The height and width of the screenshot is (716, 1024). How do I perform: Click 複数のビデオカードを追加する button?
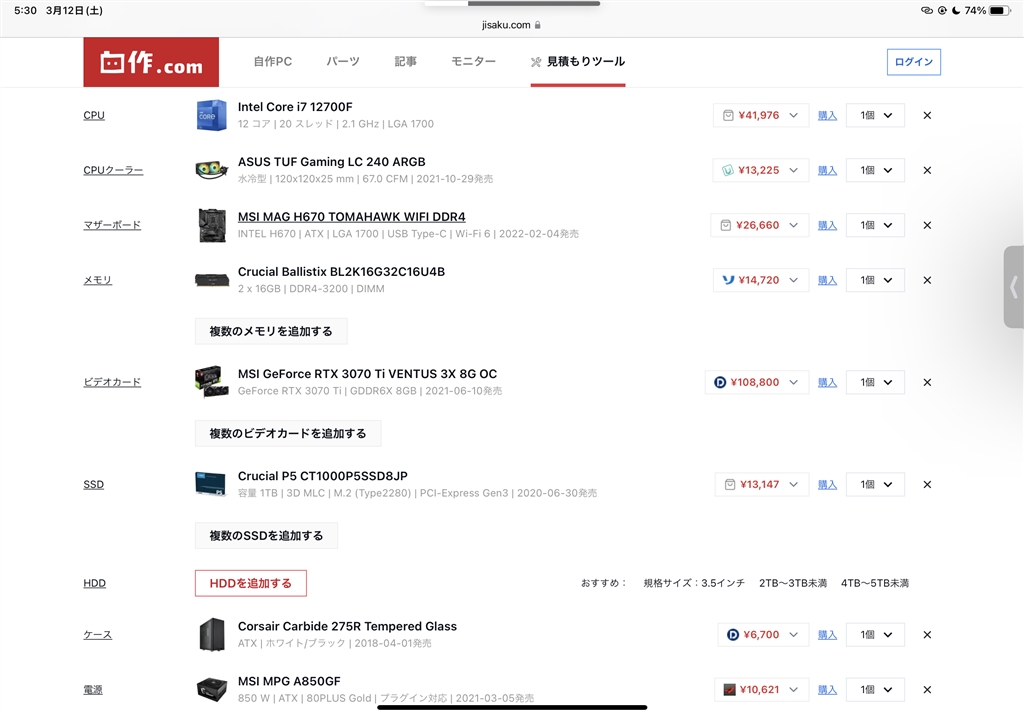point(288,433)
